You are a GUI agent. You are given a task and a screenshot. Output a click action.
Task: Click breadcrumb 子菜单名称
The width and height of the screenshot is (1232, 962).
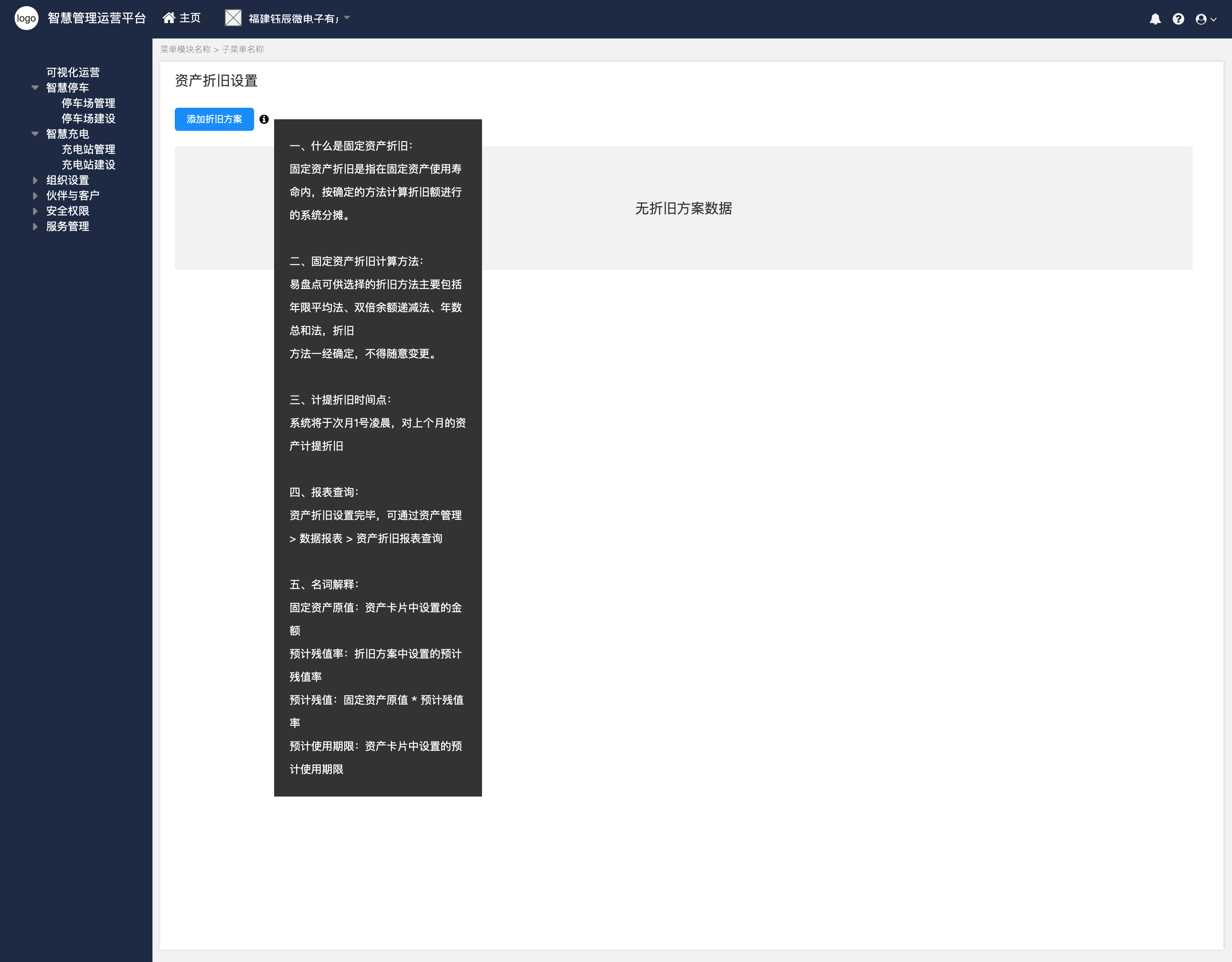click(243, 50)
